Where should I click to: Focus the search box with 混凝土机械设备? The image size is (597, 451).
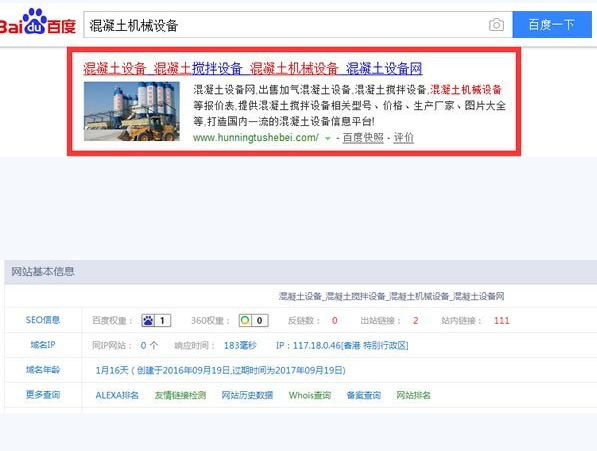click(285, 25)
